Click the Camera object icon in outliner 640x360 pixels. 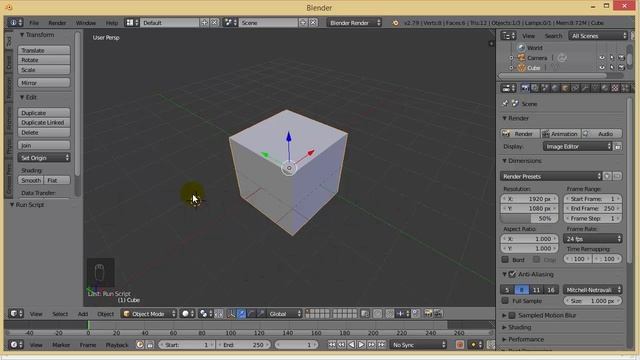tap(521, 58)
